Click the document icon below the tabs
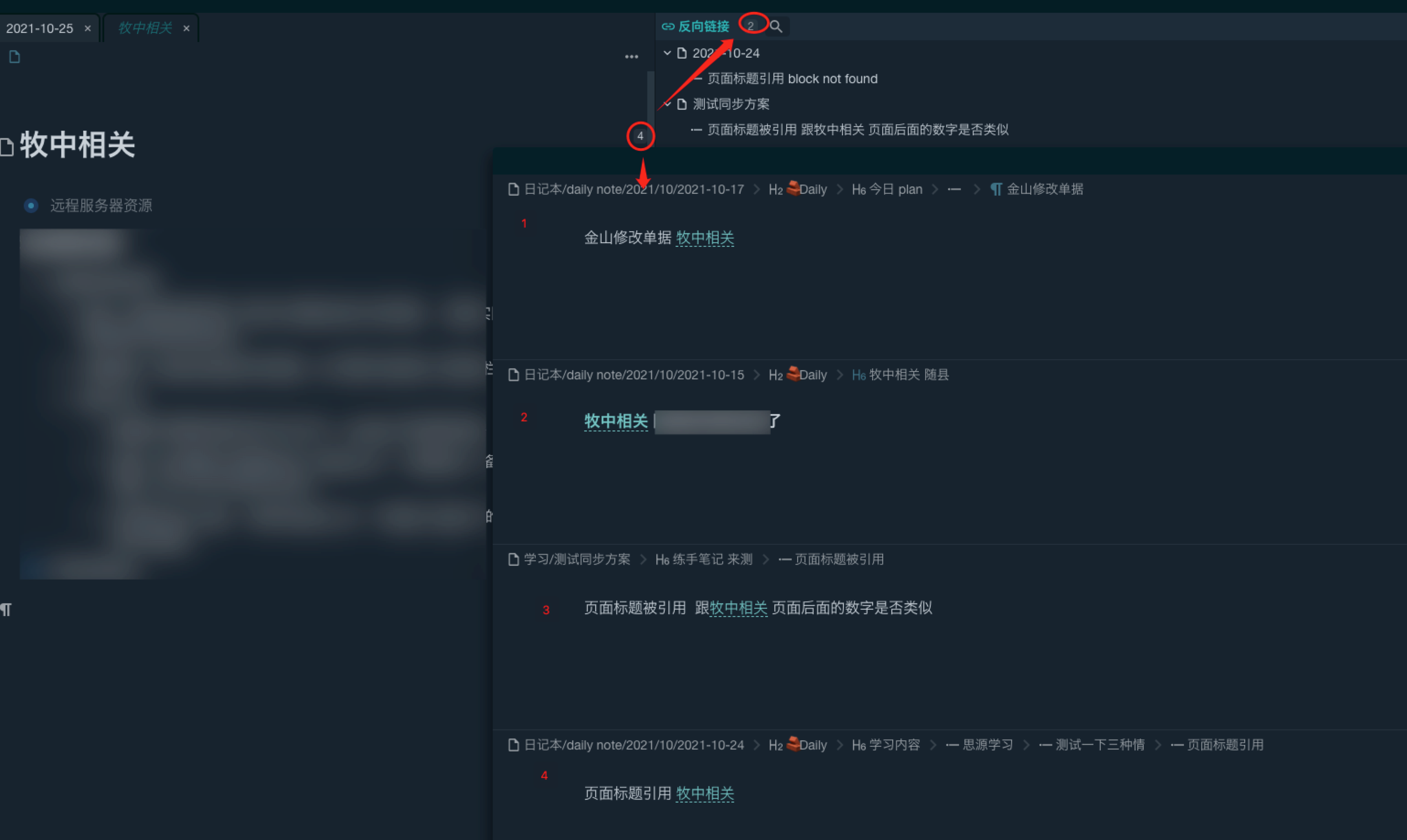The height and width of the screenshot is (840, 1407). (15, 57)
